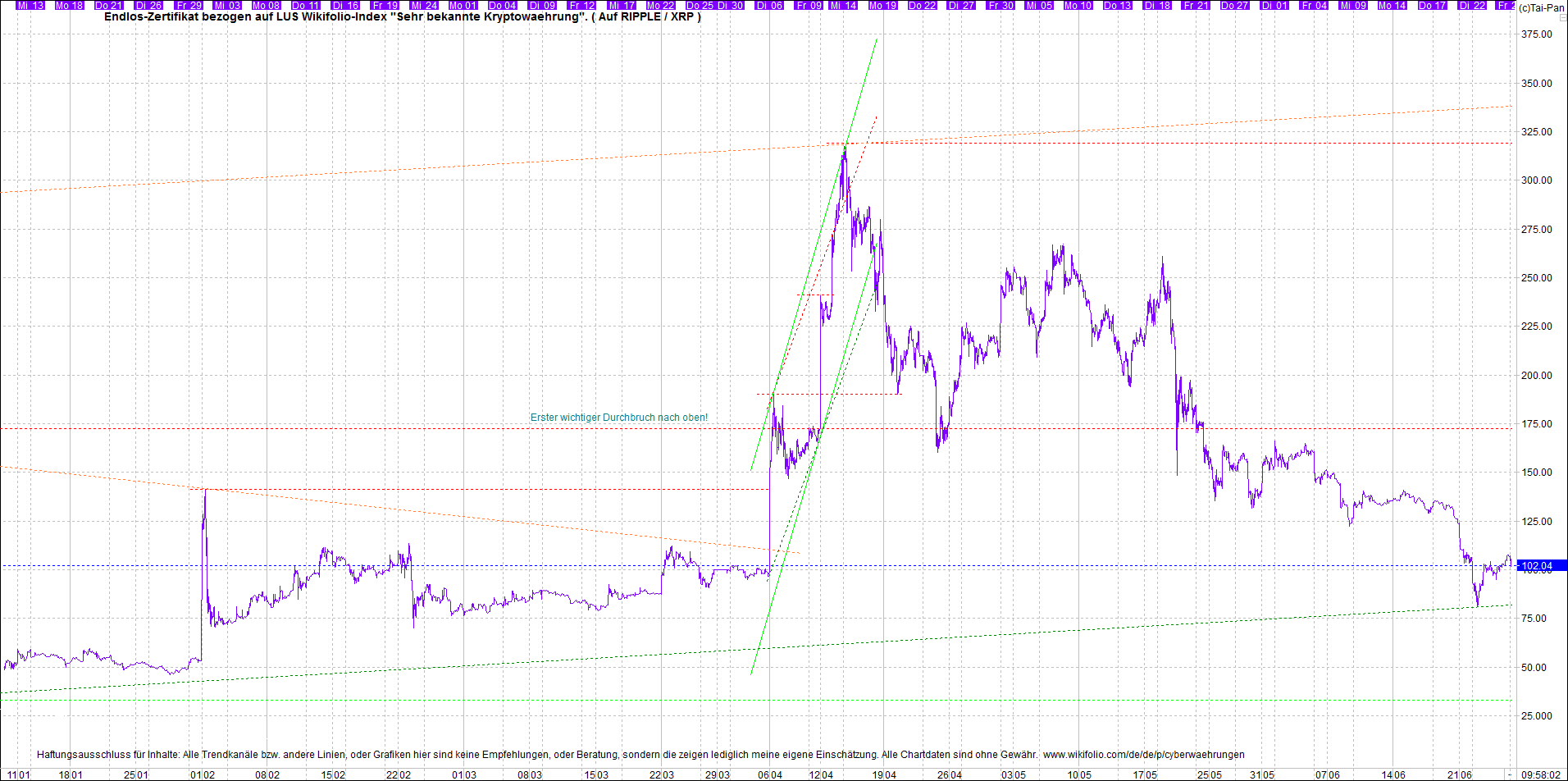Click the 'Mi 13' date header
This screenshot has height=781, width=1568.
coord(30,5)
